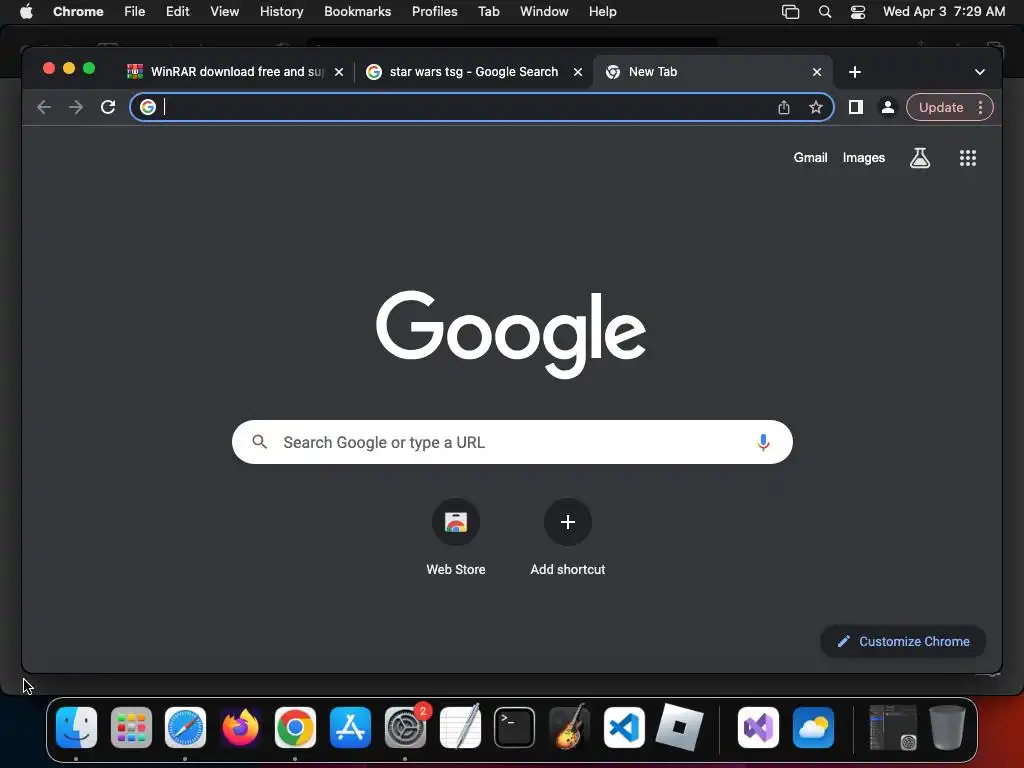
Task: Open a new tab with the plus button
Action: coord(855,72)
